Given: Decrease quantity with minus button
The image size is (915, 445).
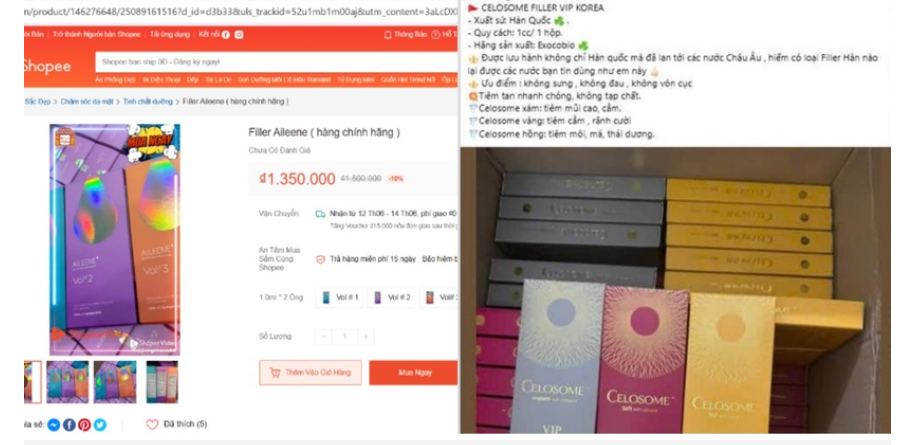Looking at the screenshot, I should [x=324, y=337].
